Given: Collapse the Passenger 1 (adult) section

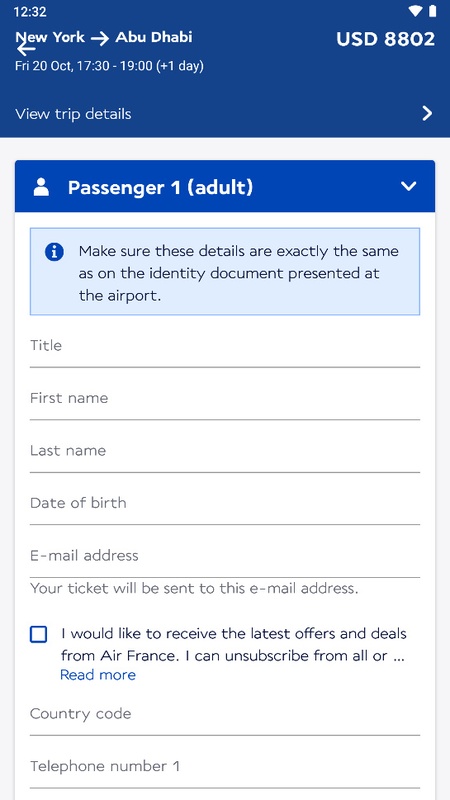Looking at the screenshot, I should [409, 186].
